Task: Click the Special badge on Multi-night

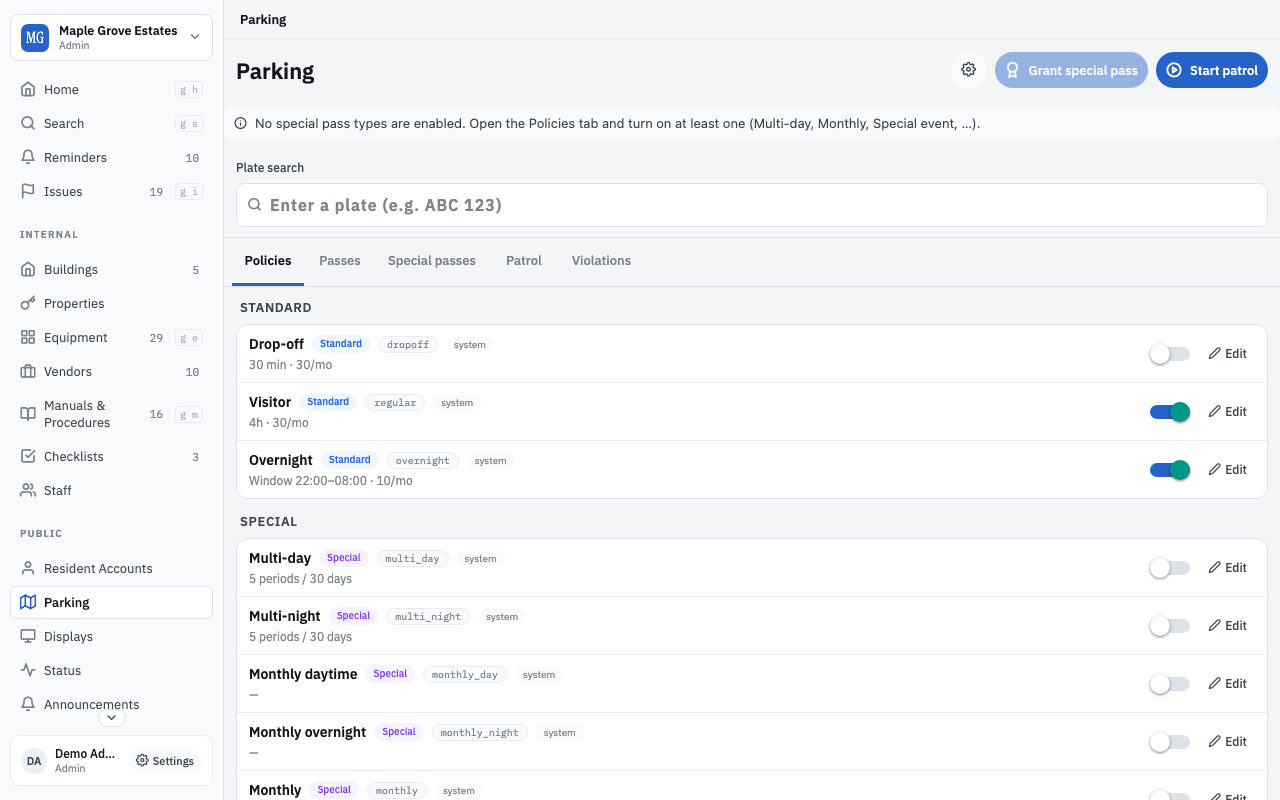Action: coord(354,616)
